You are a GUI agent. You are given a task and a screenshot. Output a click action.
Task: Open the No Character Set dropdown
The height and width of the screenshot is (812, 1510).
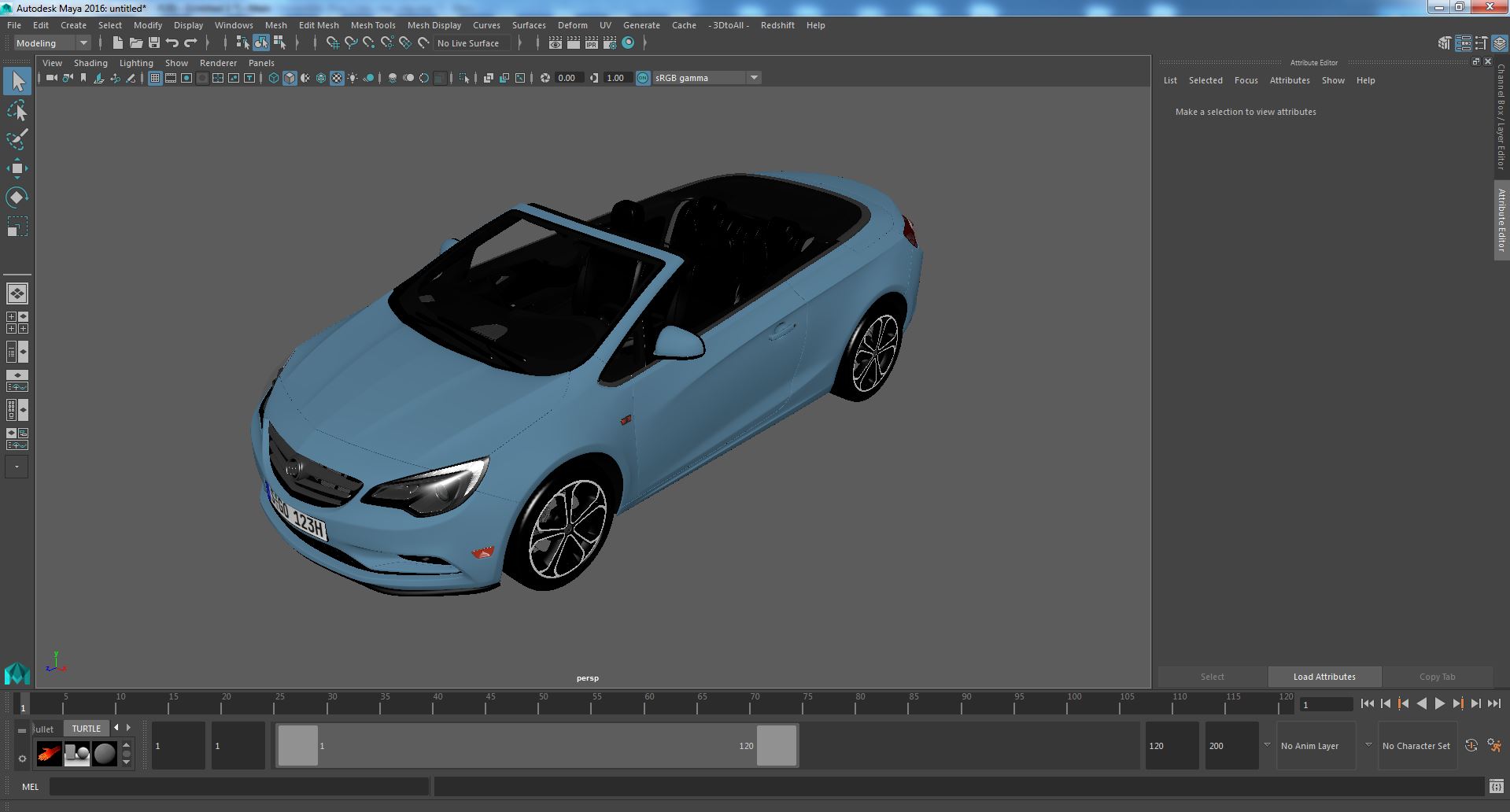pyautogui.click(x=1417, y=745)
